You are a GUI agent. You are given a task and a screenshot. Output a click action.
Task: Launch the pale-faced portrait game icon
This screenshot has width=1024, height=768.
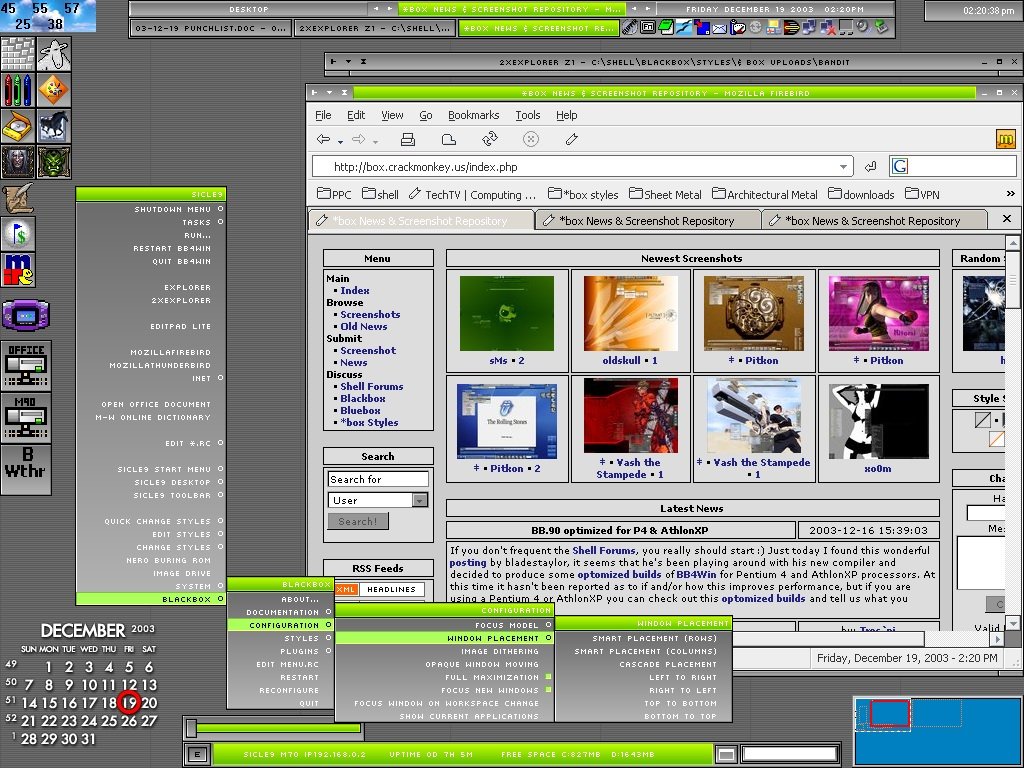click(18, 162)
